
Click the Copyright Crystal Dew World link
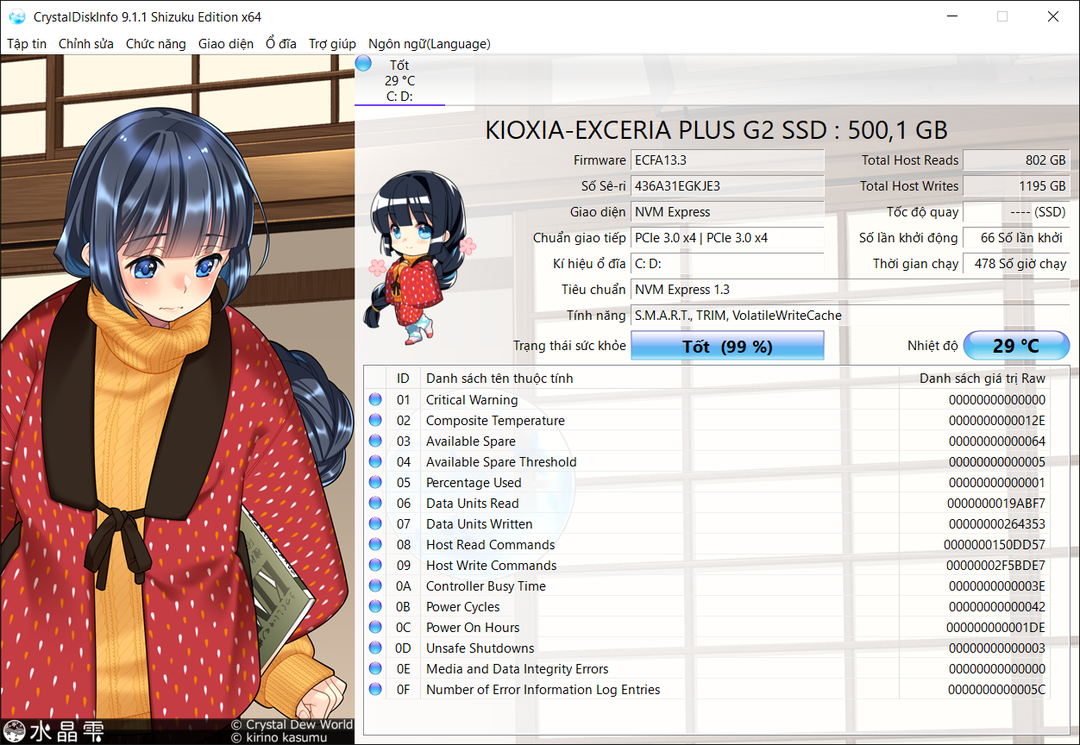coord(291,724)
